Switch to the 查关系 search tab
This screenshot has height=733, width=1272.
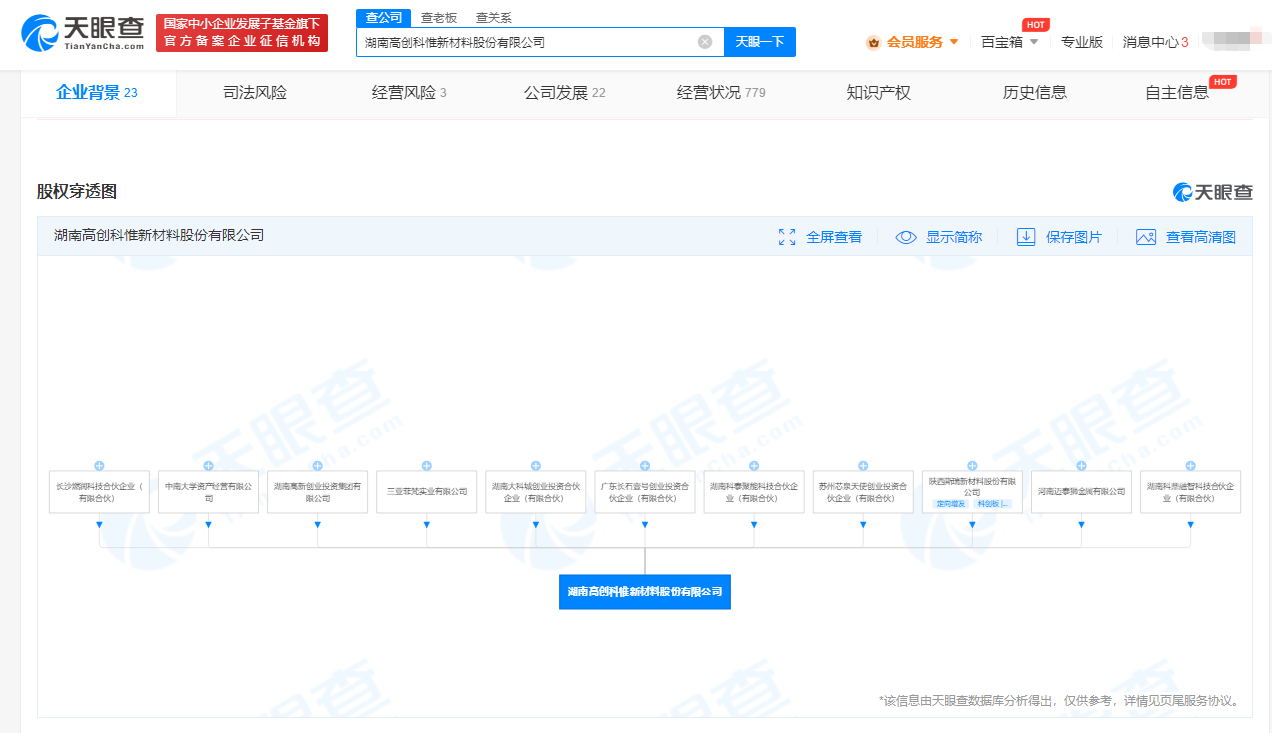(494, 17)
